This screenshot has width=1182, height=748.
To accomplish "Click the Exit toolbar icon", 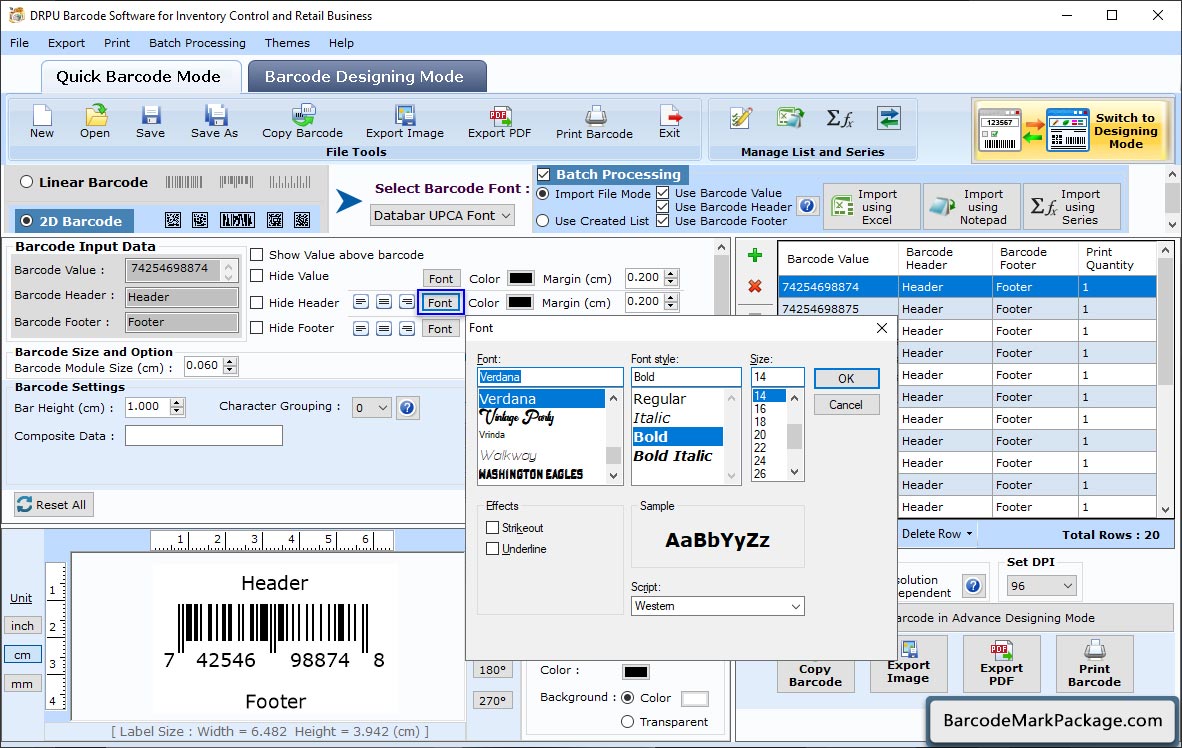I will tap(669, 122).
